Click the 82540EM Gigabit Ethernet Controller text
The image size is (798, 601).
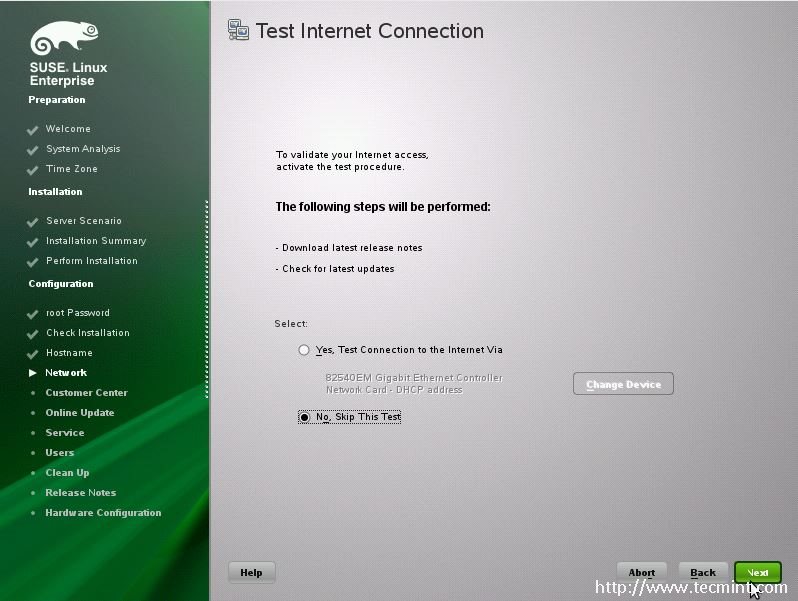coord(414,378)
